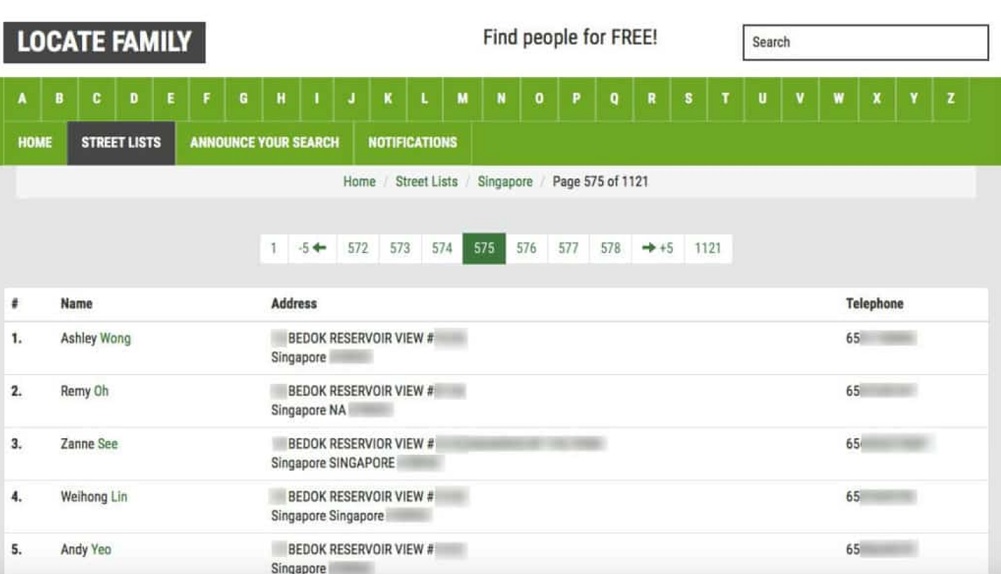The image size is (1001, 574).
Task: Jump back five pages with left arrow
Action: (x=312, y=249)
